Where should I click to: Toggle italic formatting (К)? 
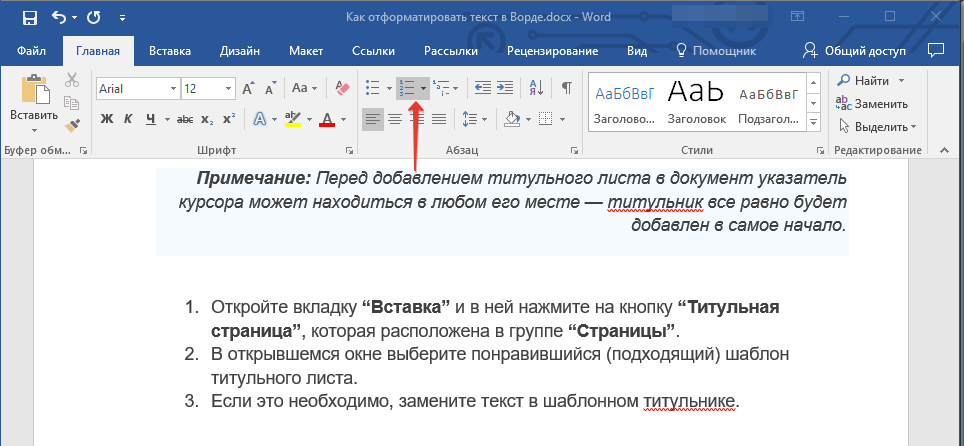(x=128, y=120)
